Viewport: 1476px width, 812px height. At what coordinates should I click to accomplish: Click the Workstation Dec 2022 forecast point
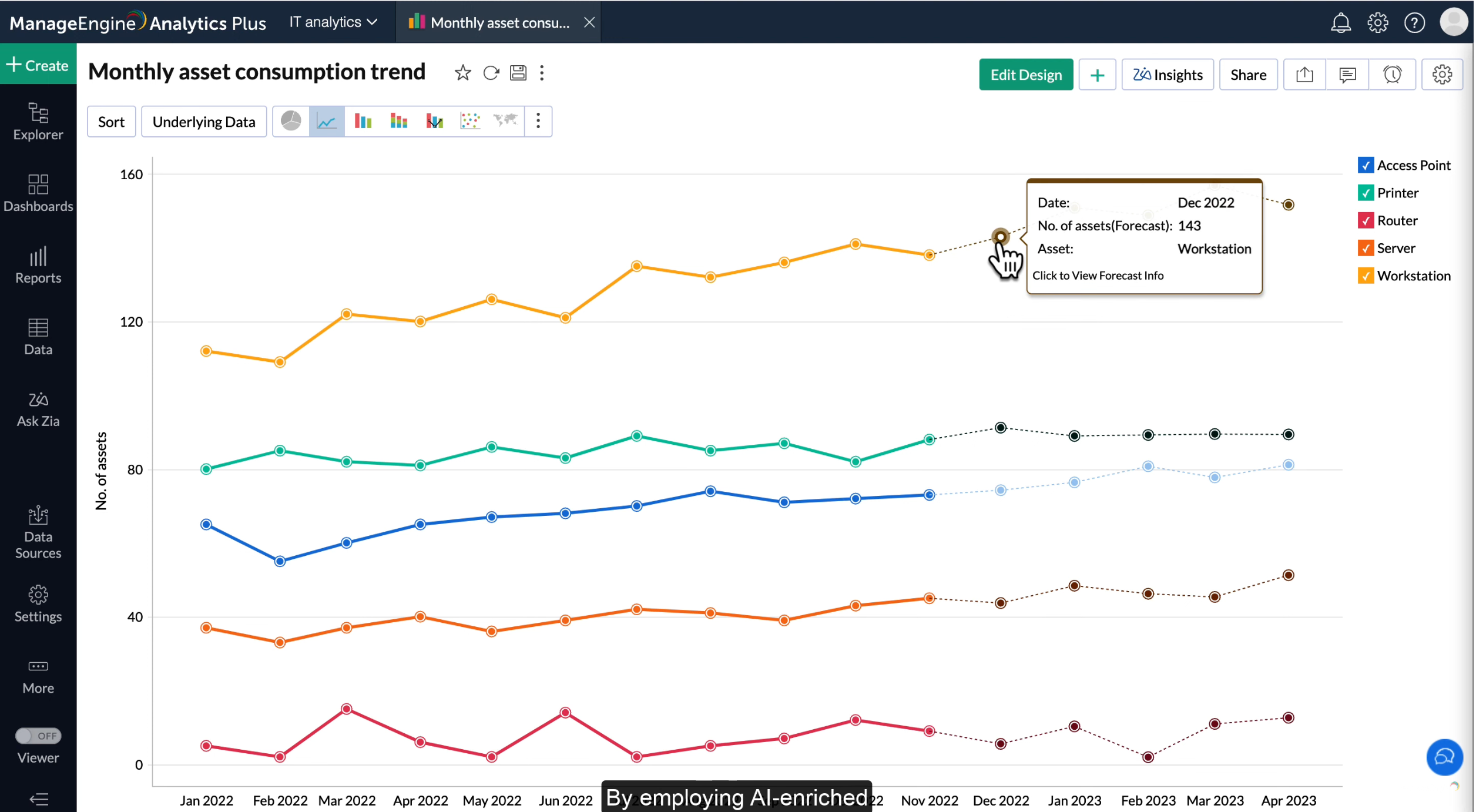click(1001, 237)
